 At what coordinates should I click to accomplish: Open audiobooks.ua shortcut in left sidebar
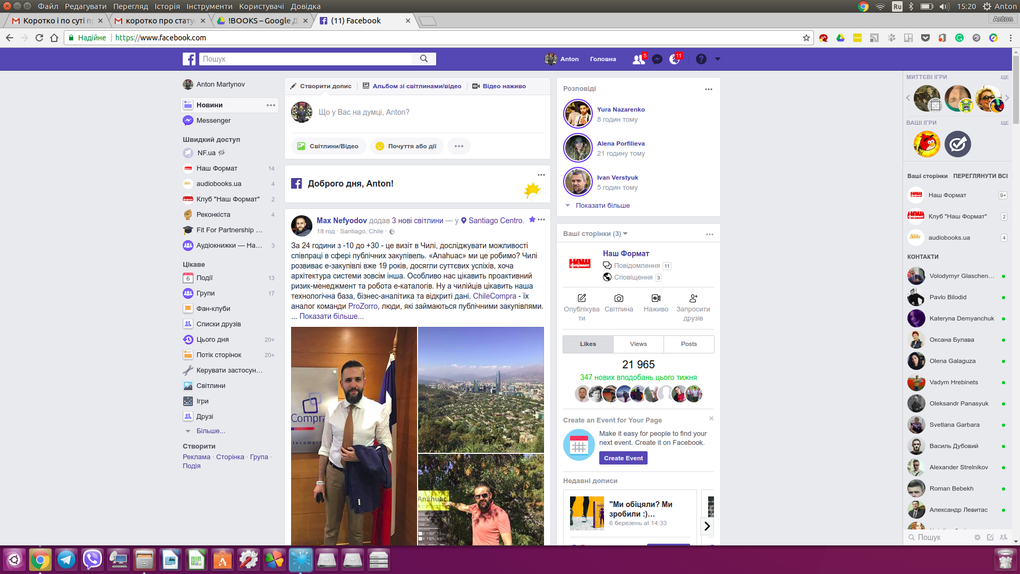click(x=219, y=184)
